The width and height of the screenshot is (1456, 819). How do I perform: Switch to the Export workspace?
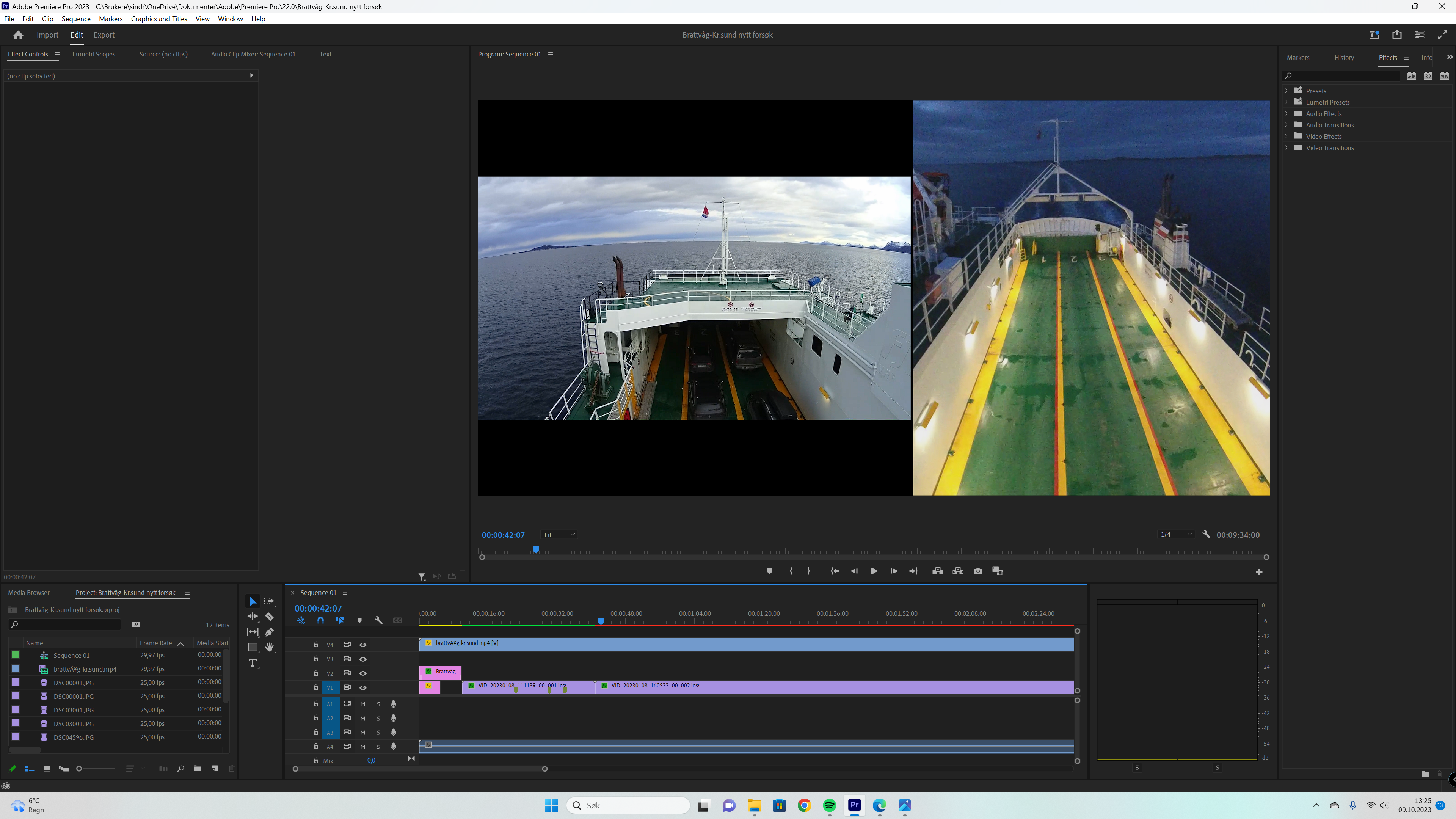coord(104,35)
